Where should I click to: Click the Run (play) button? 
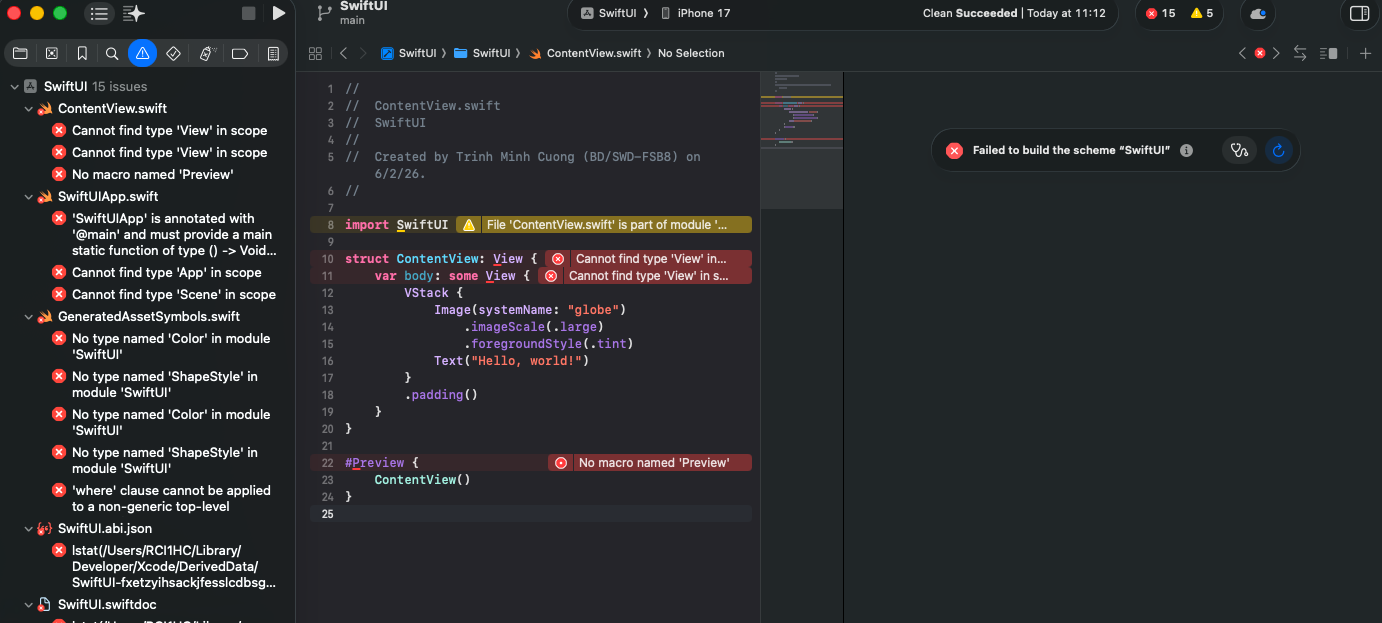(x=279, y=13)
